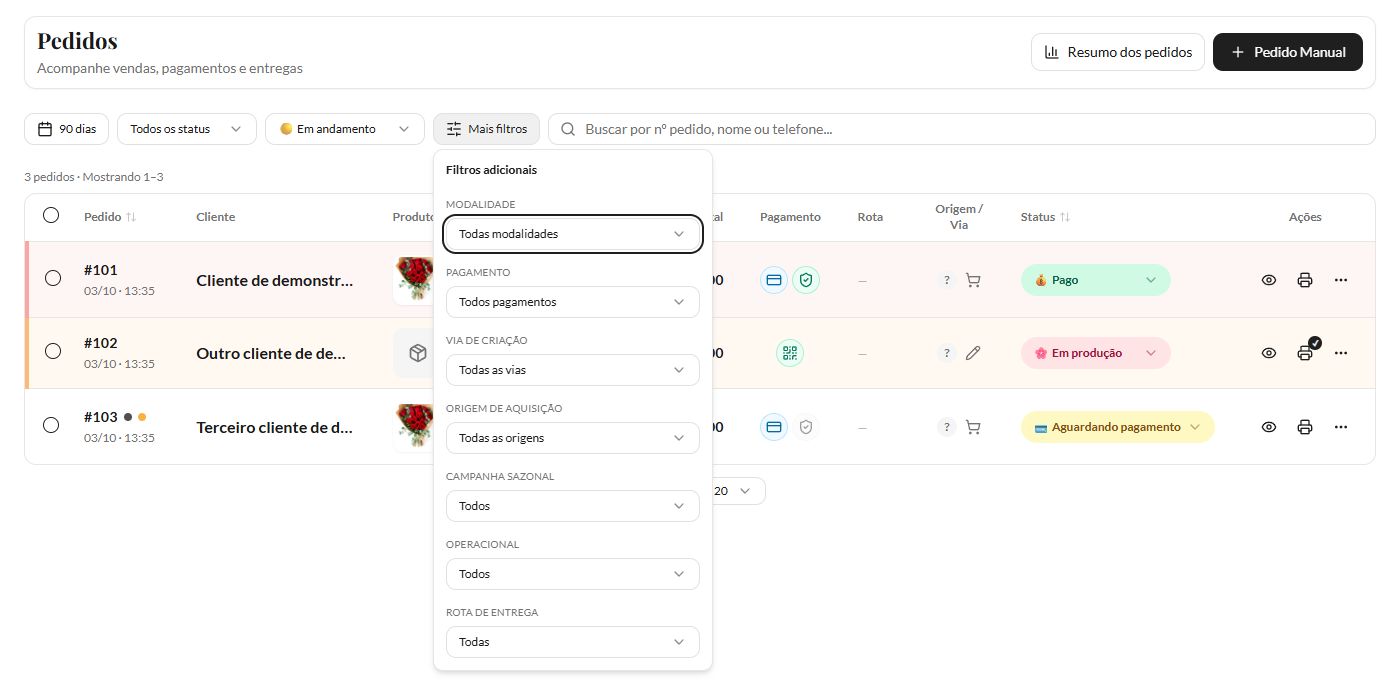
Task: Click the pencil origin icon on order #102
Action: [973, 353]
